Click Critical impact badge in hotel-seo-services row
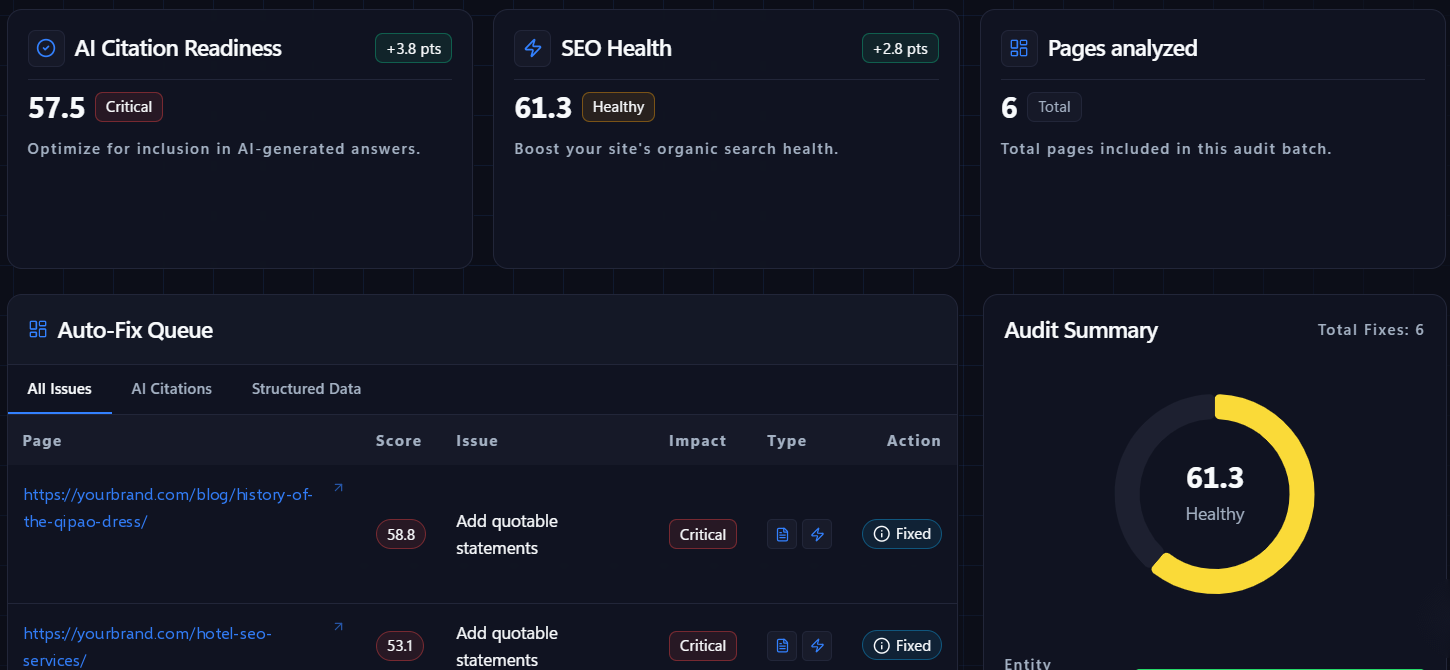 pyautogui.click(x=703, y=646)
